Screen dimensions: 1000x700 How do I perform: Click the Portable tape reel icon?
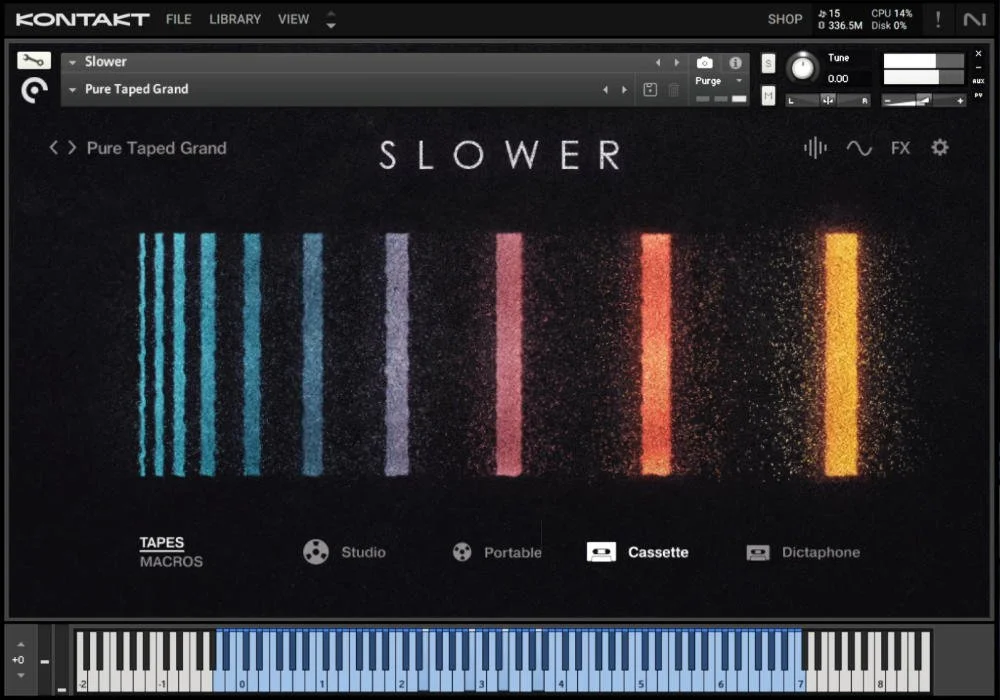pyautogui.click(x=462, y=552)
